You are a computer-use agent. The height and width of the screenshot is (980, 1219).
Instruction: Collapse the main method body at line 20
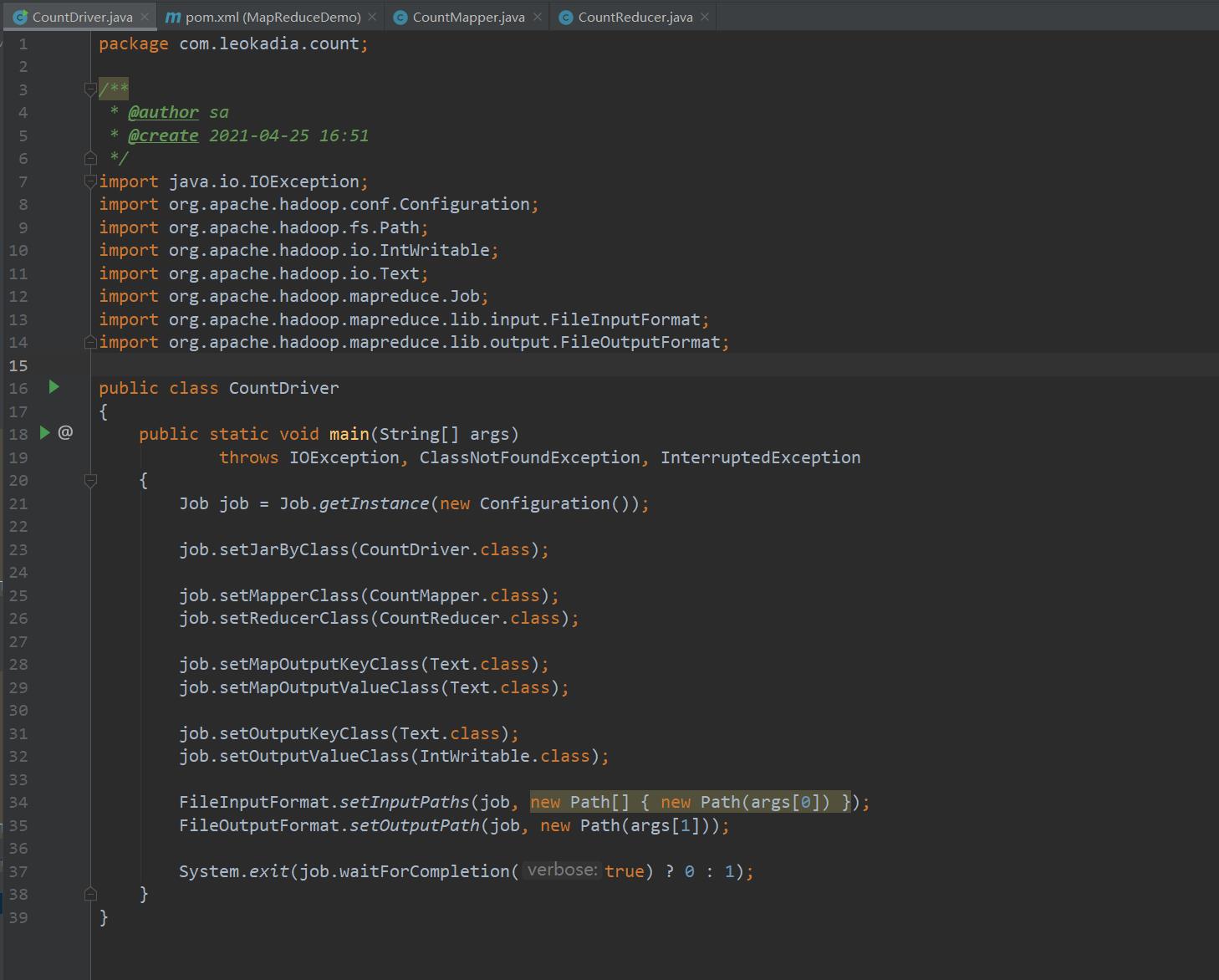pyautogui.click(x=90, y=480)
